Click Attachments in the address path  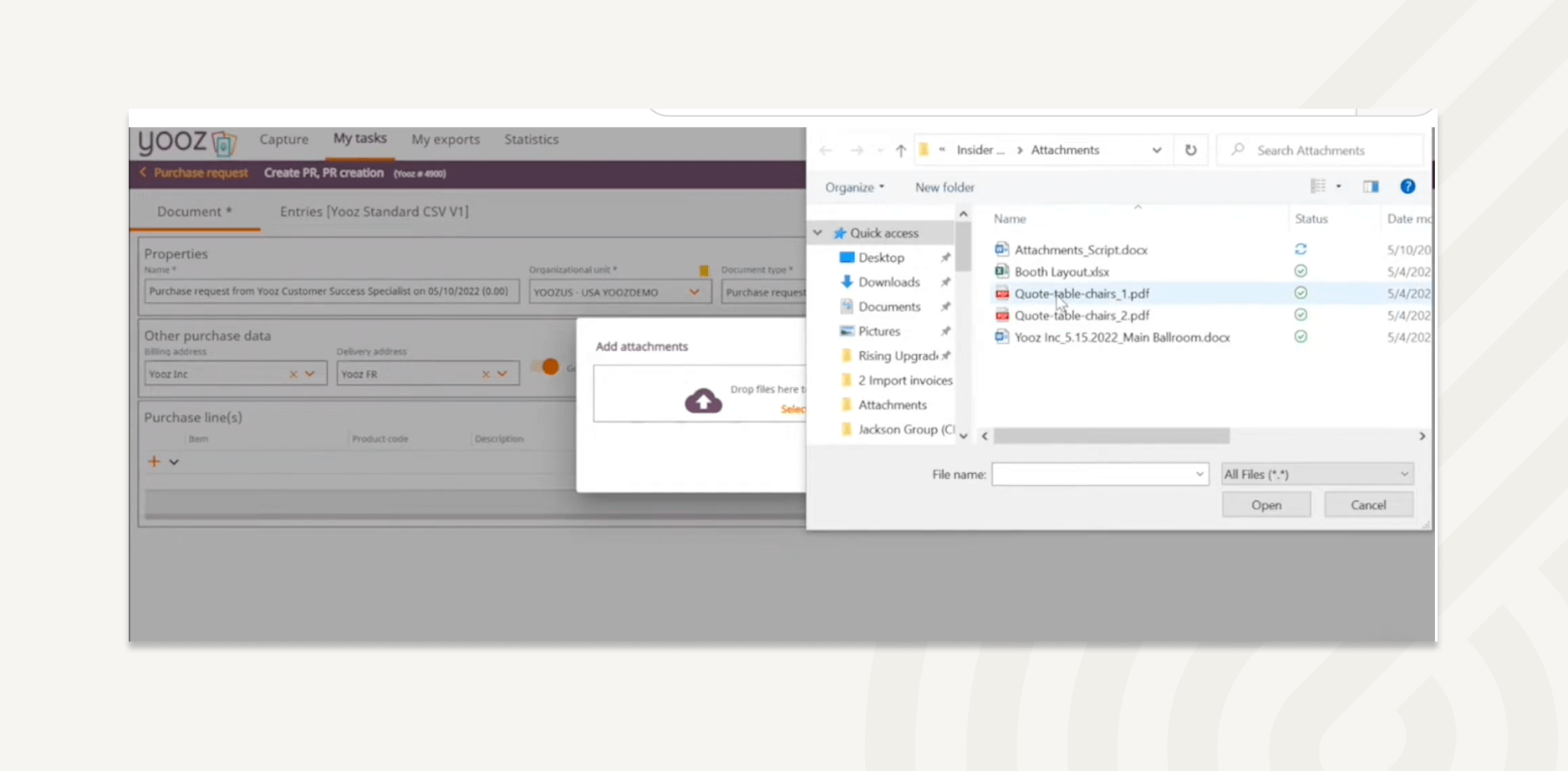click(x=1065, y=150)
